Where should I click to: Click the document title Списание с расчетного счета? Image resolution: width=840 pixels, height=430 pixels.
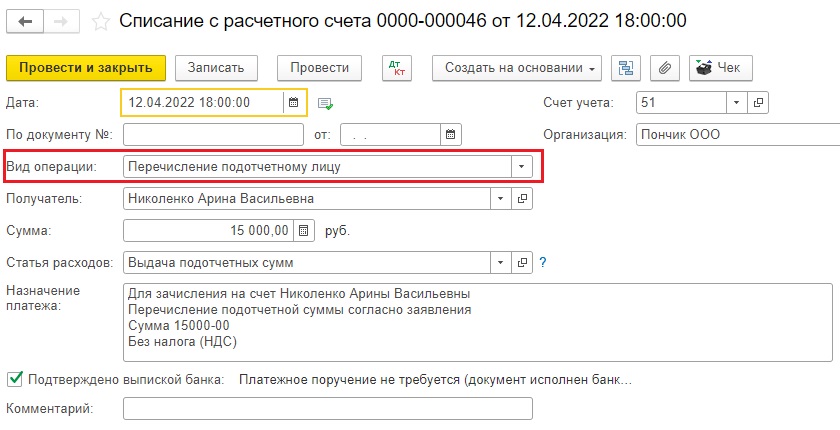point(402,21)
